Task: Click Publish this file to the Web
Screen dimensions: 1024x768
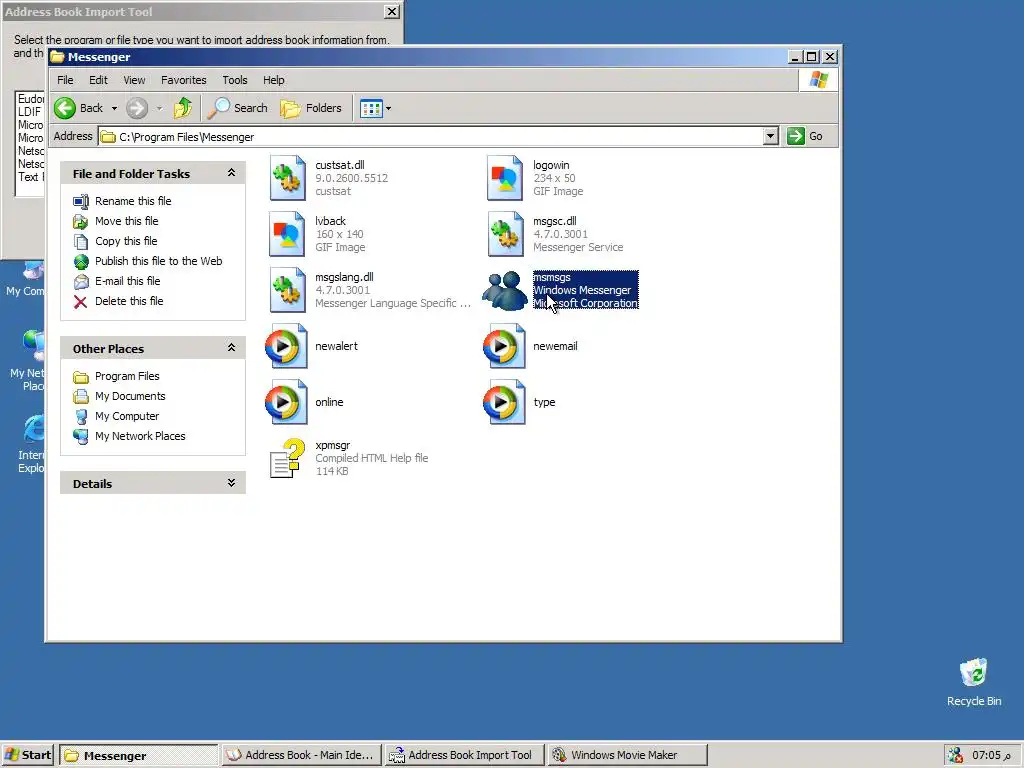Action: [x=159, y=261]
